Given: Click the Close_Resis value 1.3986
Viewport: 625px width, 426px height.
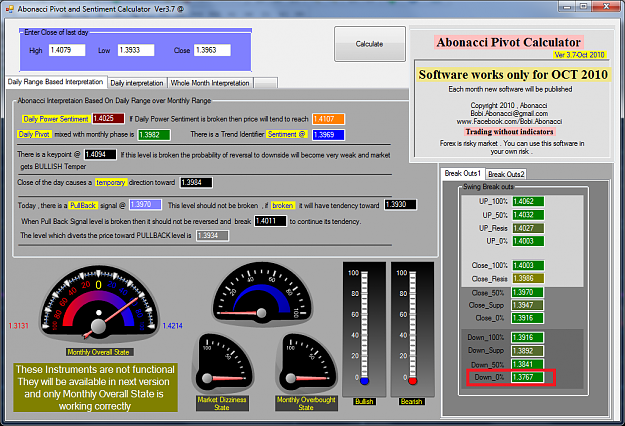Looking at the screenshot, I should [x=528, y=278].
